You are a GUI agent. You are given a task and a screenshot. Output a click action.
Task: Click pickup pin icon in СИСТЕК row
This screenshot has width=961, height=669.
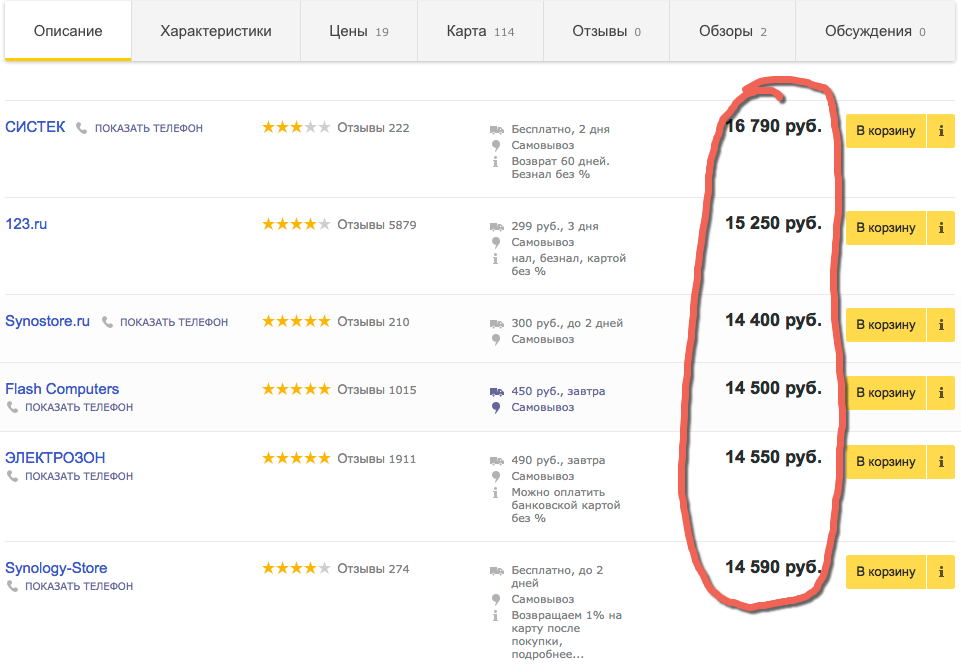click(496, 146)
